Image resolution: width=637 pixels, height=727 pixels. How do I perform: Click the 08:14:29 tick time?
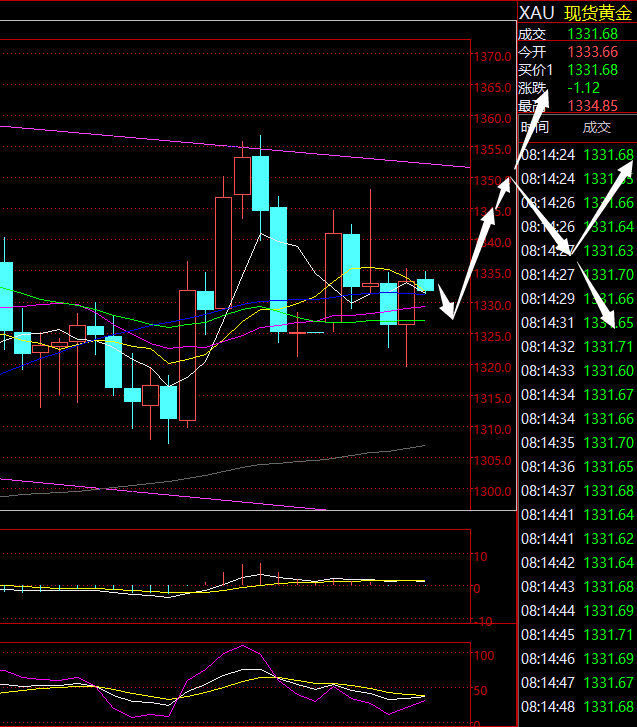coord(548,299)
